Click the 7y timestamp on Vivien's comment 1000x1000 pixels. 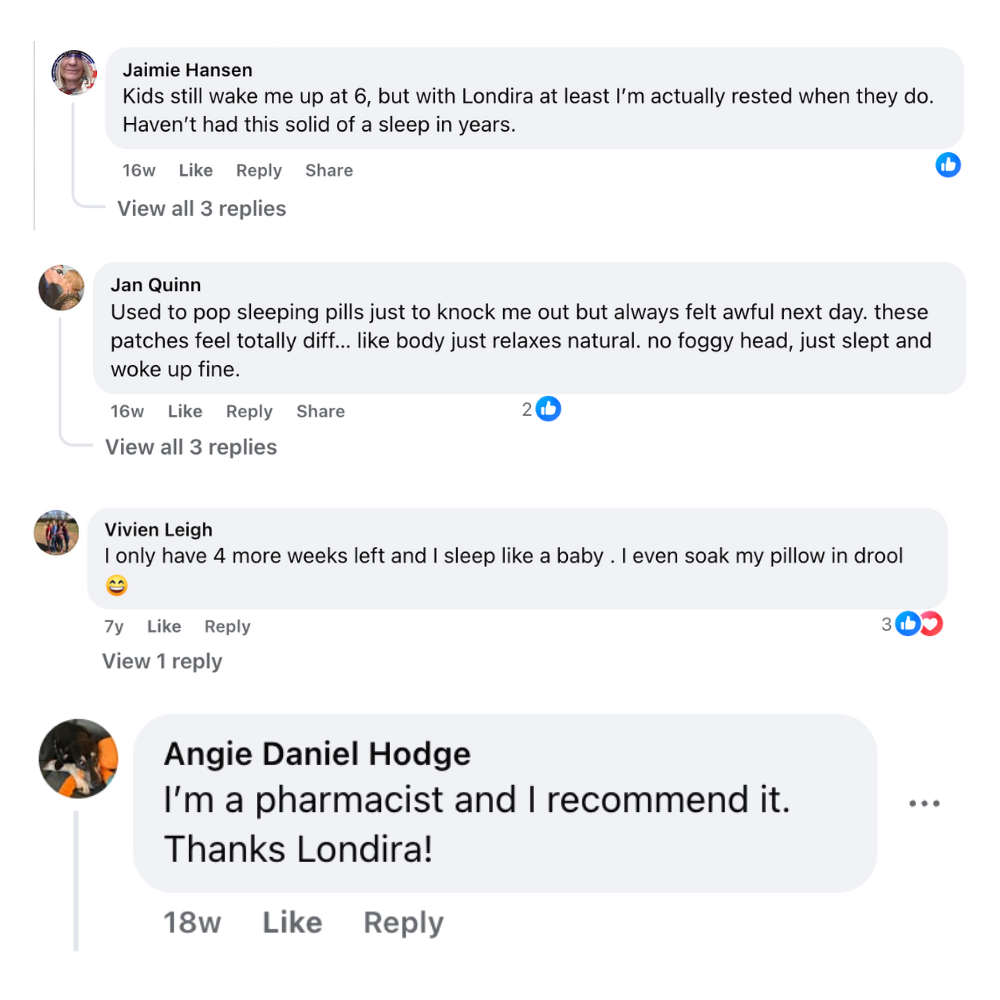[114, 627]
